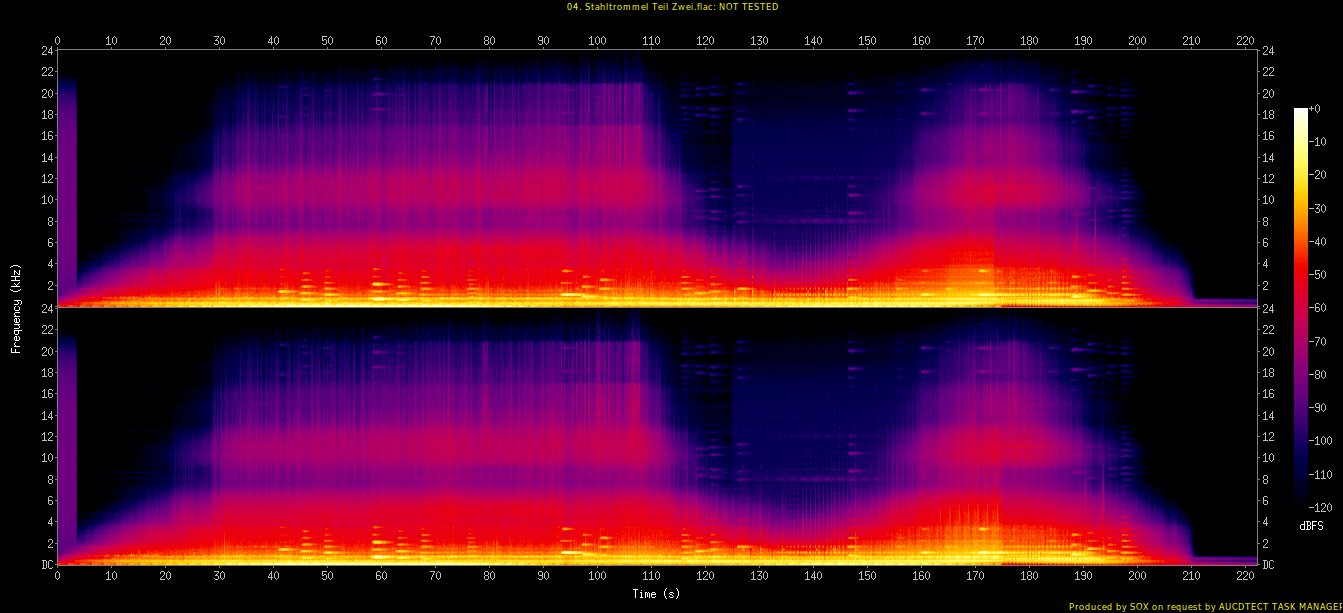This screenshot has width=1343, height=613.
Task: Click the "Frequency (kHz)" axis label
Action: coord(16,305)
